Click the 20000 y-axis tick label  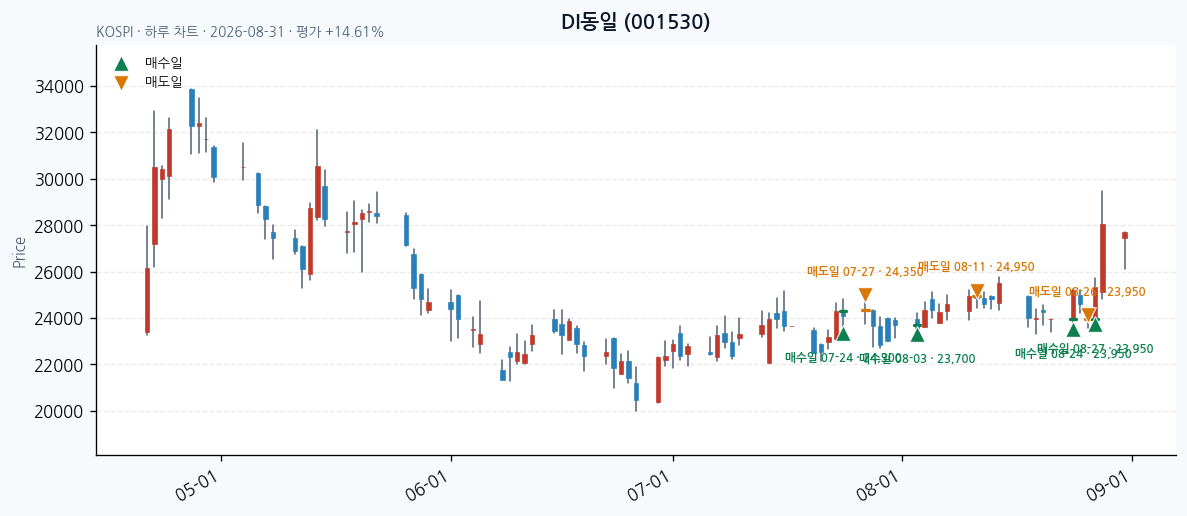(59, 412)
